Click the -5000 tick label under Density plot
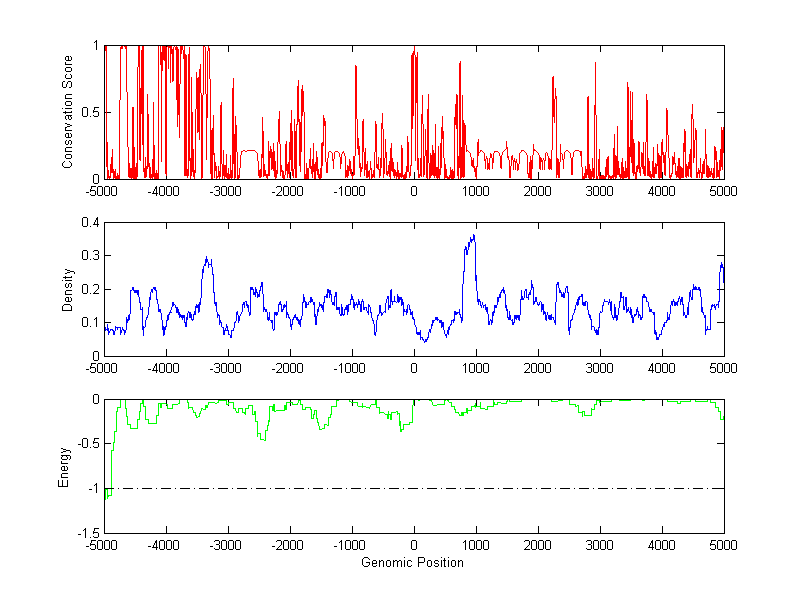800x599 pixels. click(x=102, y=368)
